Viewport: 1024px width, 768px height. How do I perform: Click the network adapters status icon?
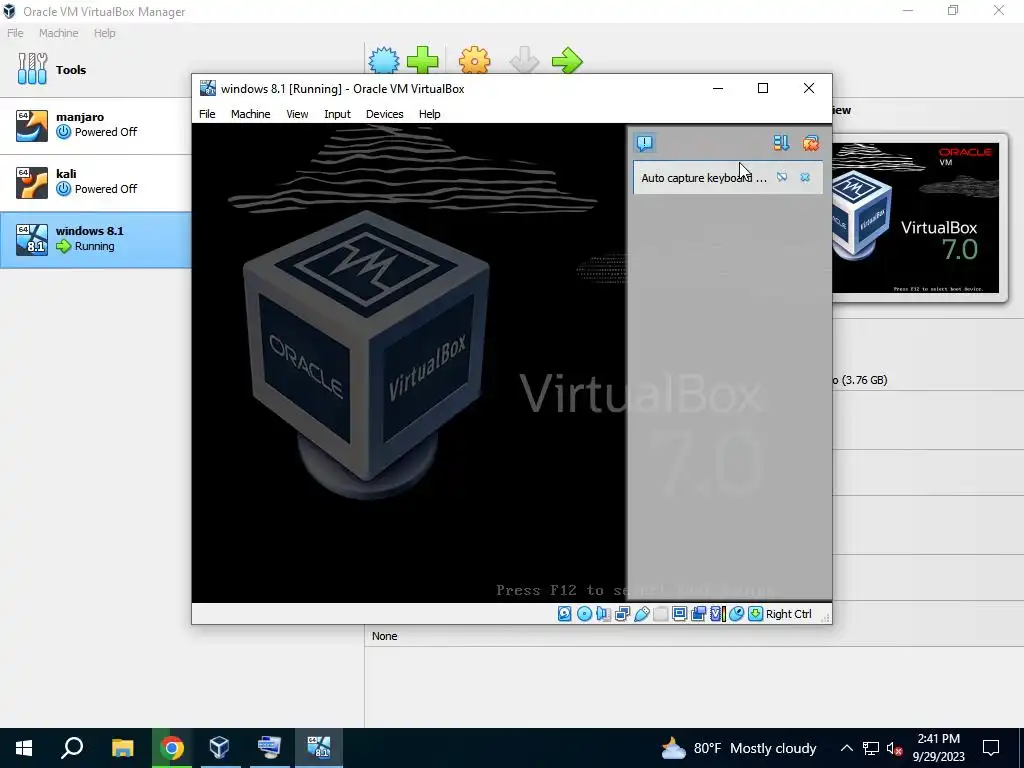click(x=622, y=614)
